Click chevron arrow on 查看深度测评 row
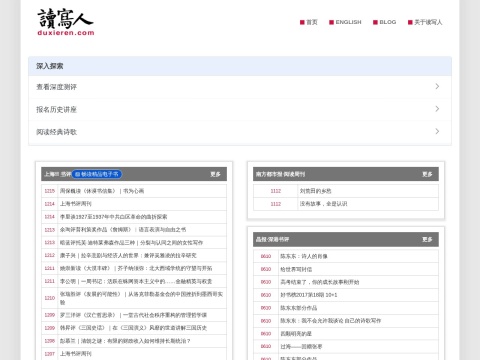Screen dimensions: 480x360 [x=437, y=87]
